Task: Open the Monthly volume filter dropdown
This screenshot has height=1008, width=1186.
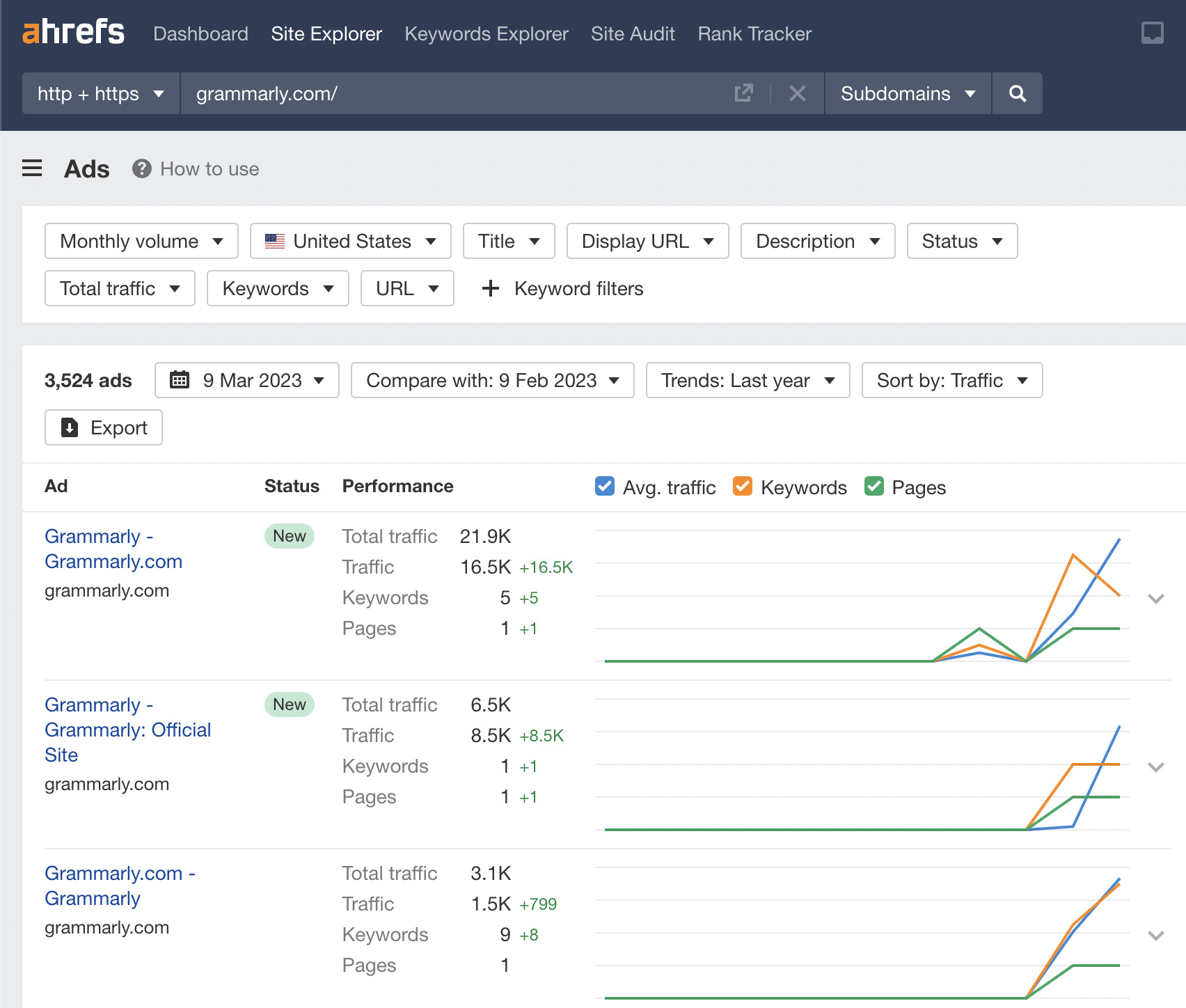Action: [x=141, y=241]
